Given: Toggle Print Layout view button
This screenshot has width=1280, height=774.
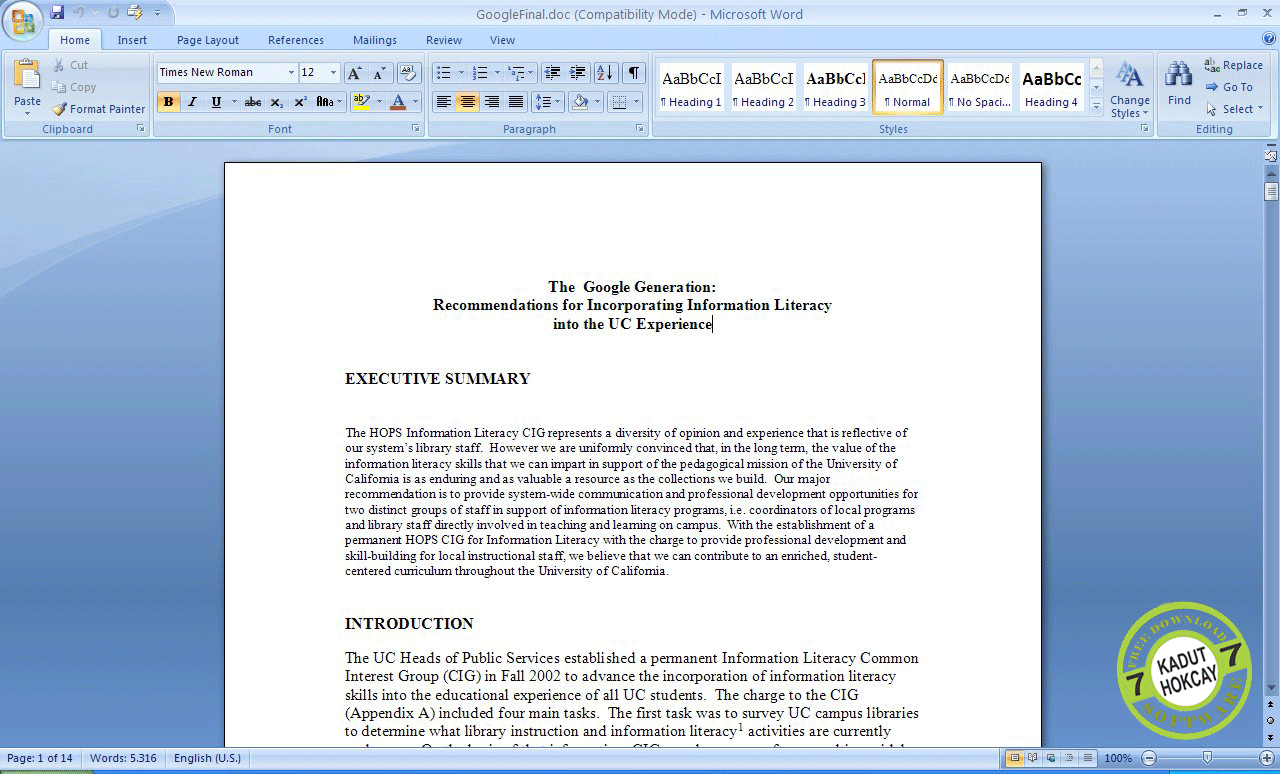Looking at the screenshot, I should [x=1015, y=758].
